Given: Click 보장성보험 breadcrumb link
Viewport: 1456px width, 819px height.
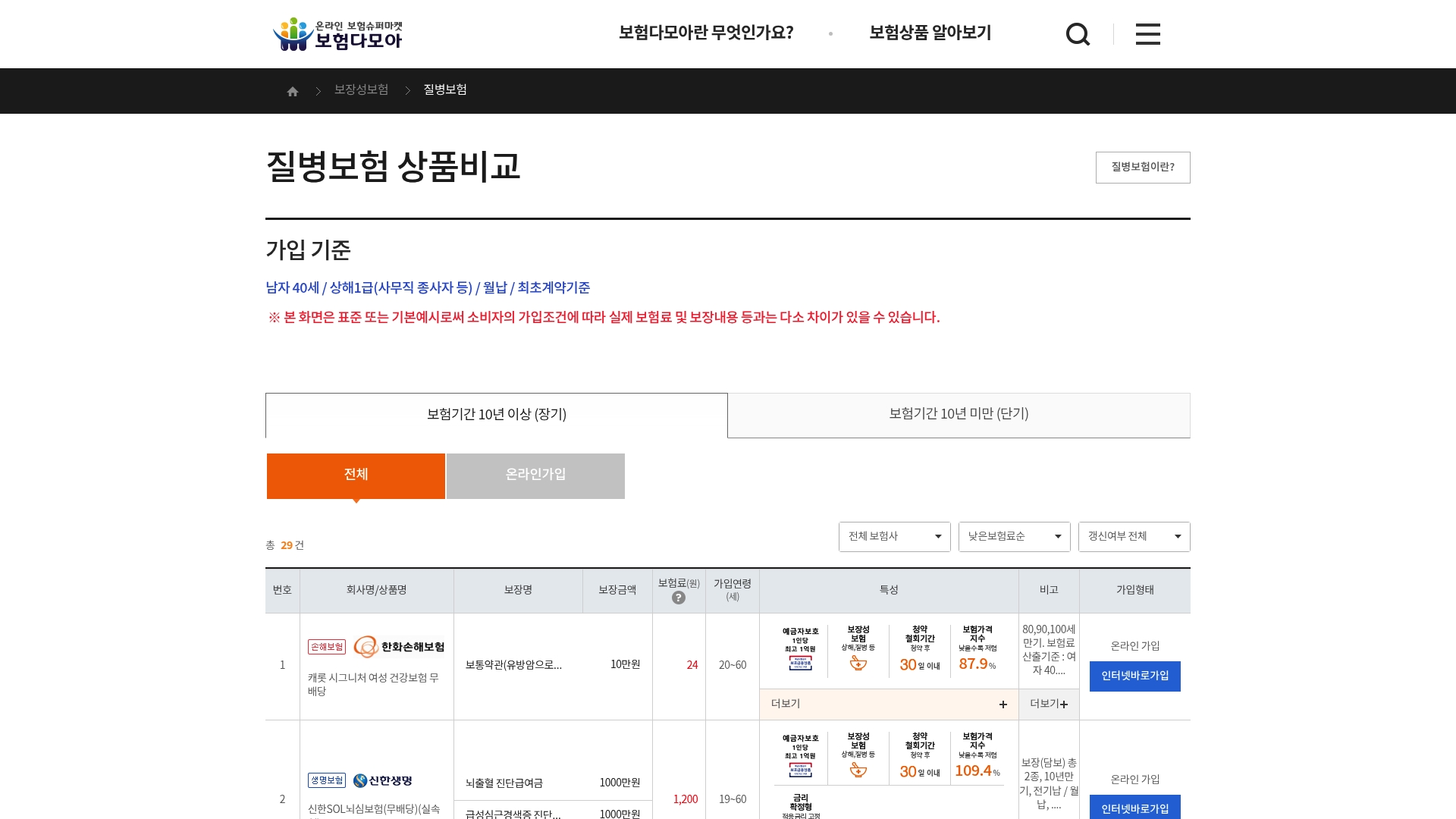Looking at the screenshot, I should pos(361,90).
